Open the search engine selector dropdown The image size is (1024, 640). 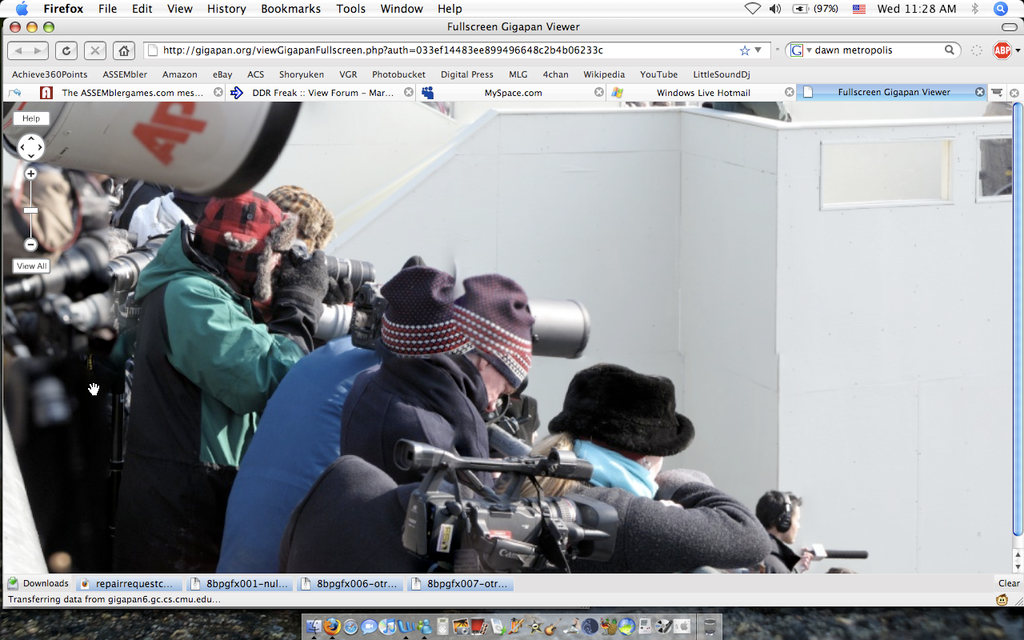click(800, 50)
